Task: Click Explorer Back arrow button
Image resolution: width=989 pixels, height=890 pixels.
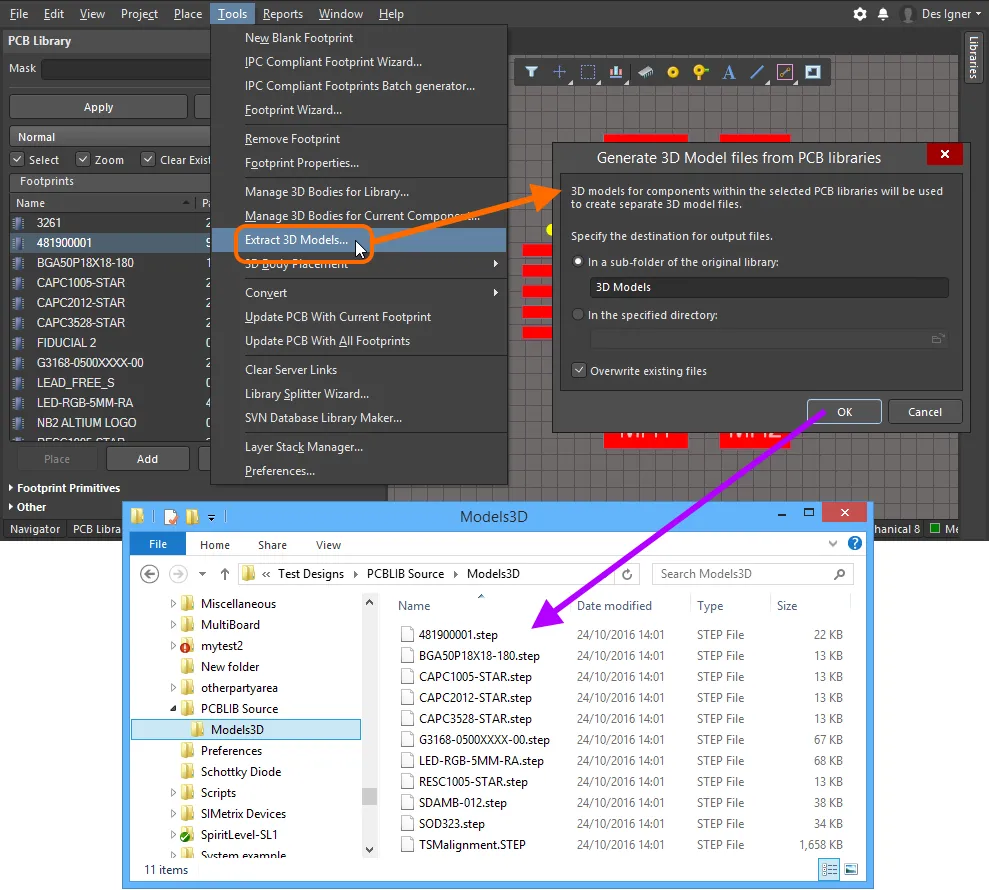Action: tap(149, 574)
